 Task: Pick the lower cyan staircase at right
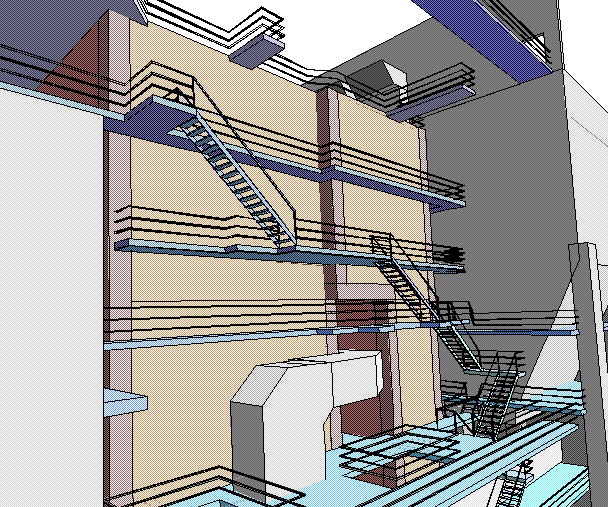[460, 345]
